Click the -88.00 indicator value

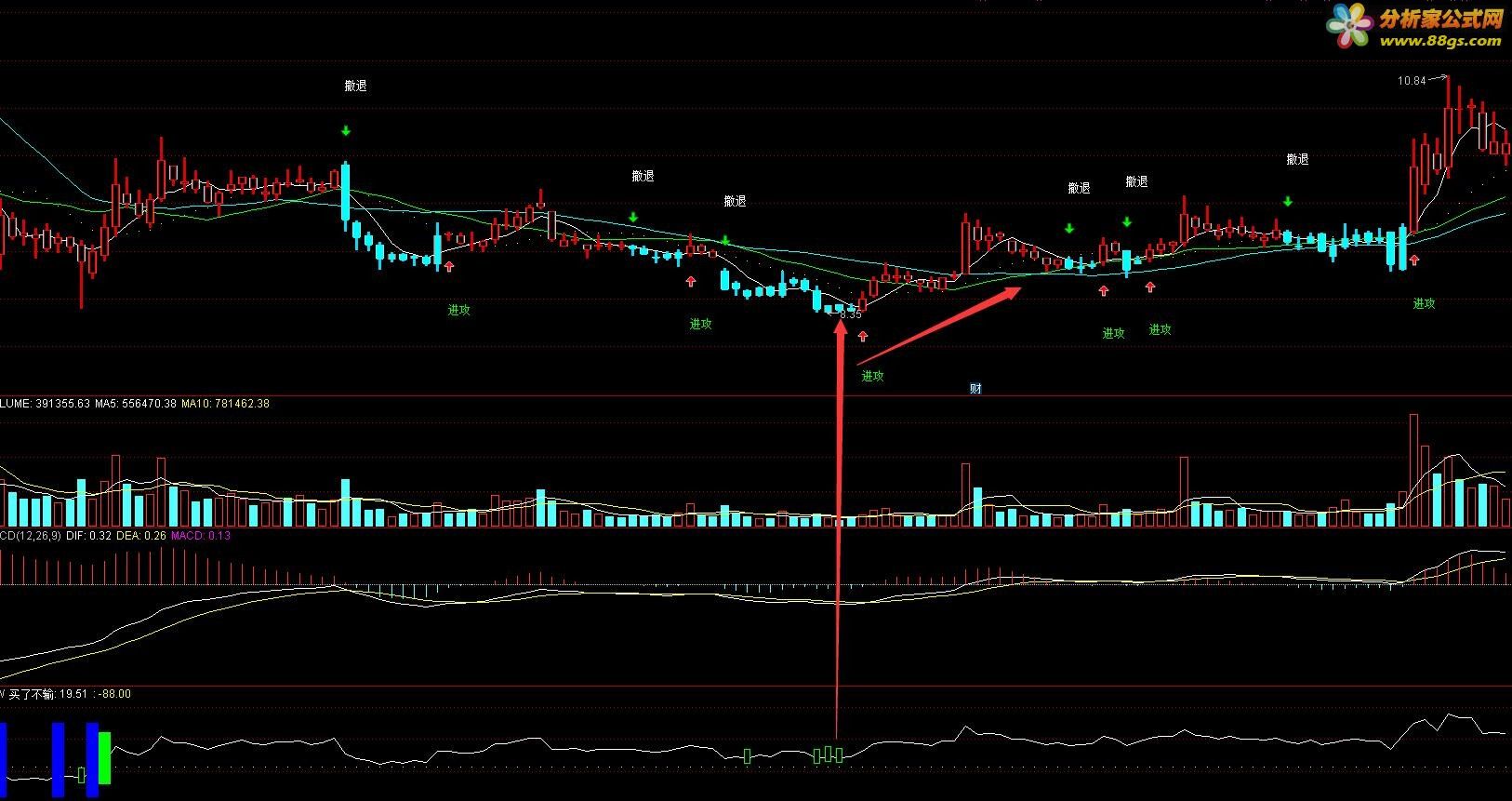(x=116, y=694)
